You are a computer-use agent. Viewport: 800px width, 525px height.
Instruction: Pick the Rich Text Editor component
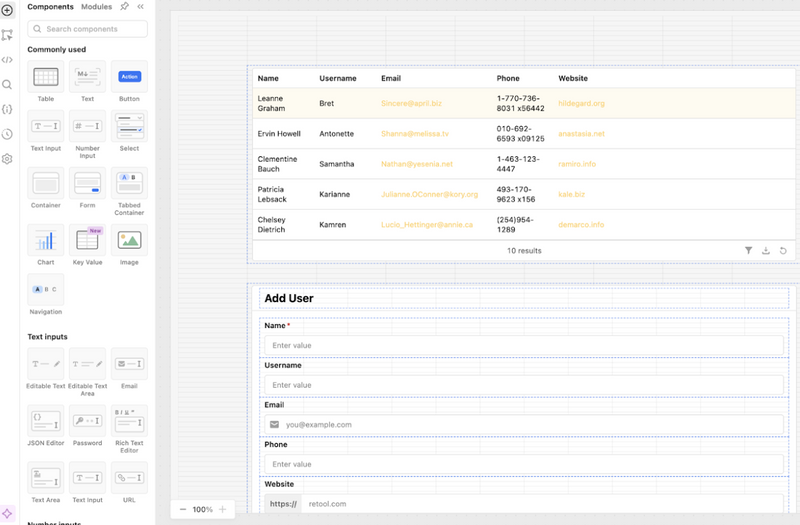[129, 429]
